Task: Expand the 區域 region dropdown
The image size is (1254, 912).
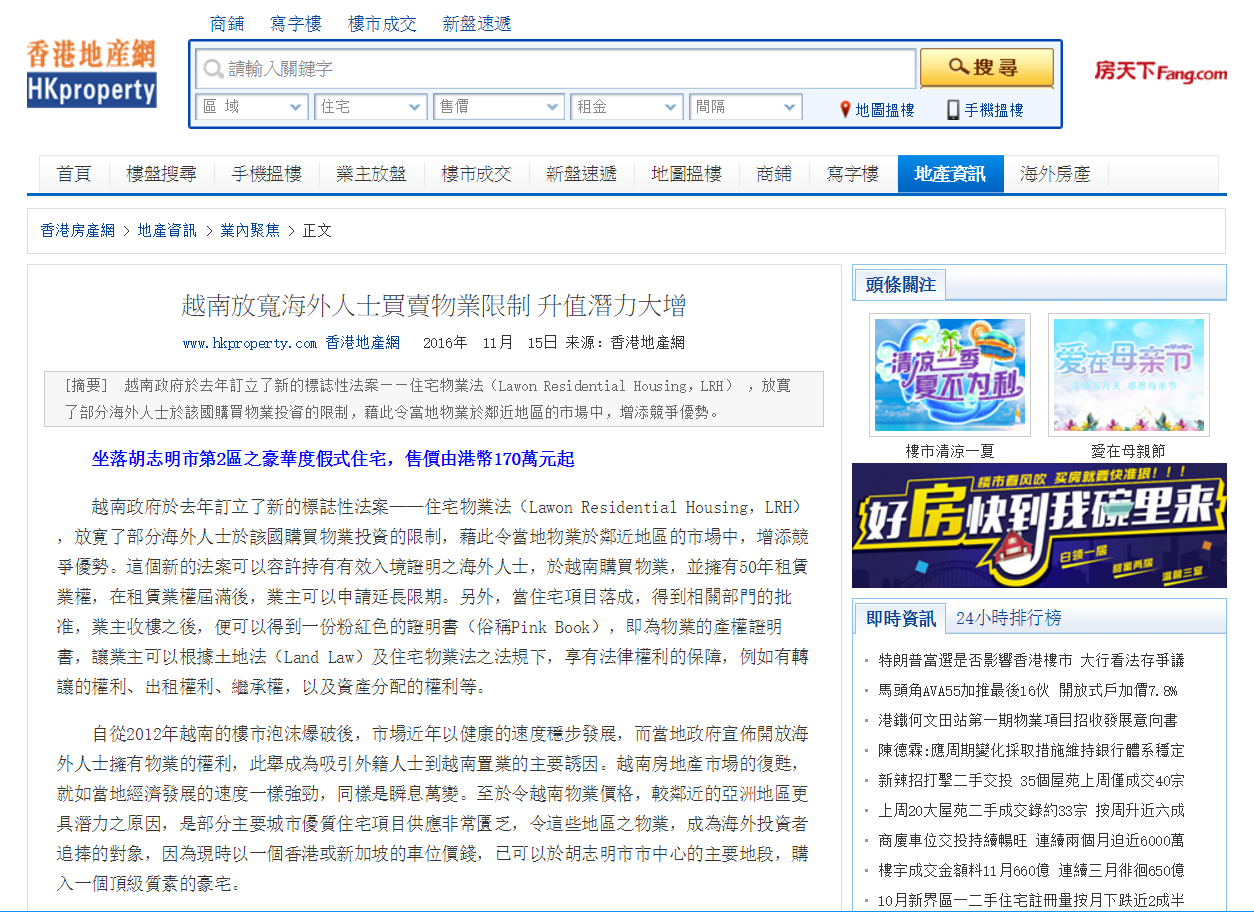Action: tap(251, 106)
